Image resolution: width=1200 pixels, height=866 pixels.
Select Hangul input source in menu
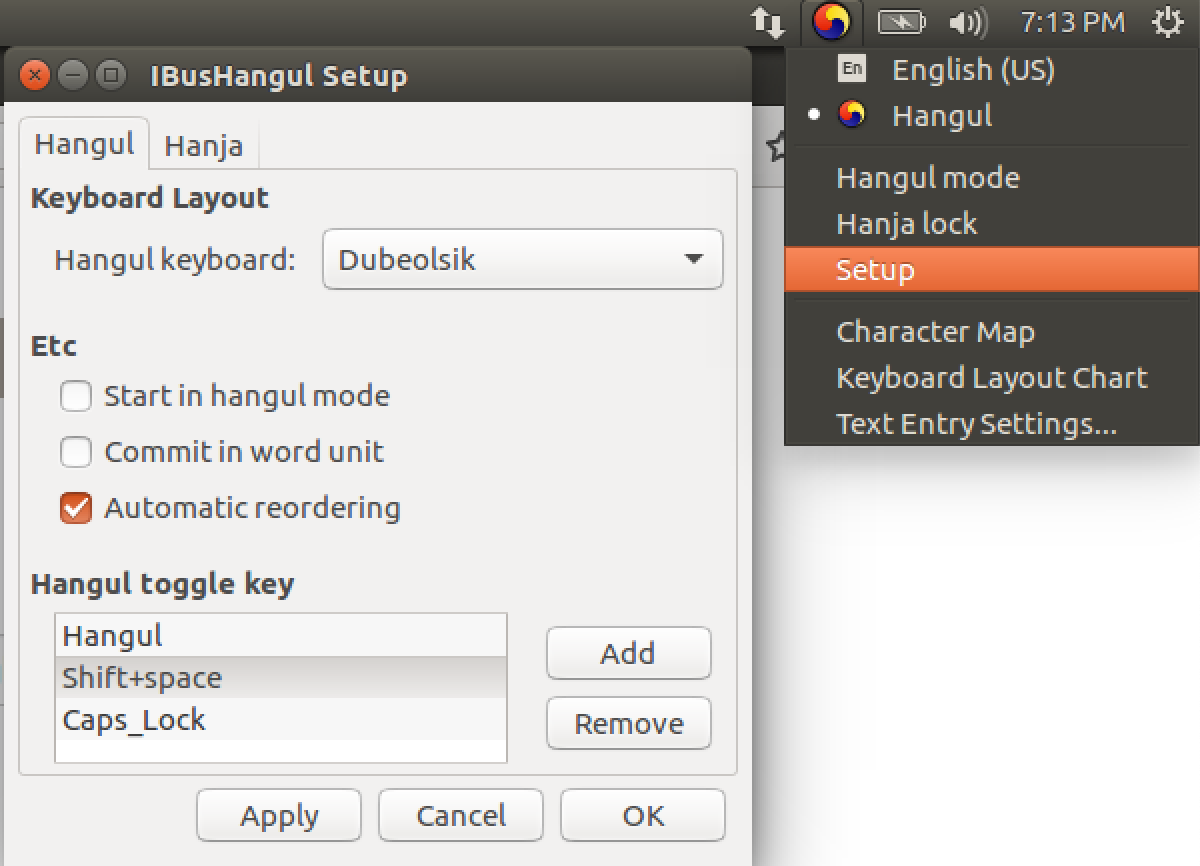click(x=992, y=115)
